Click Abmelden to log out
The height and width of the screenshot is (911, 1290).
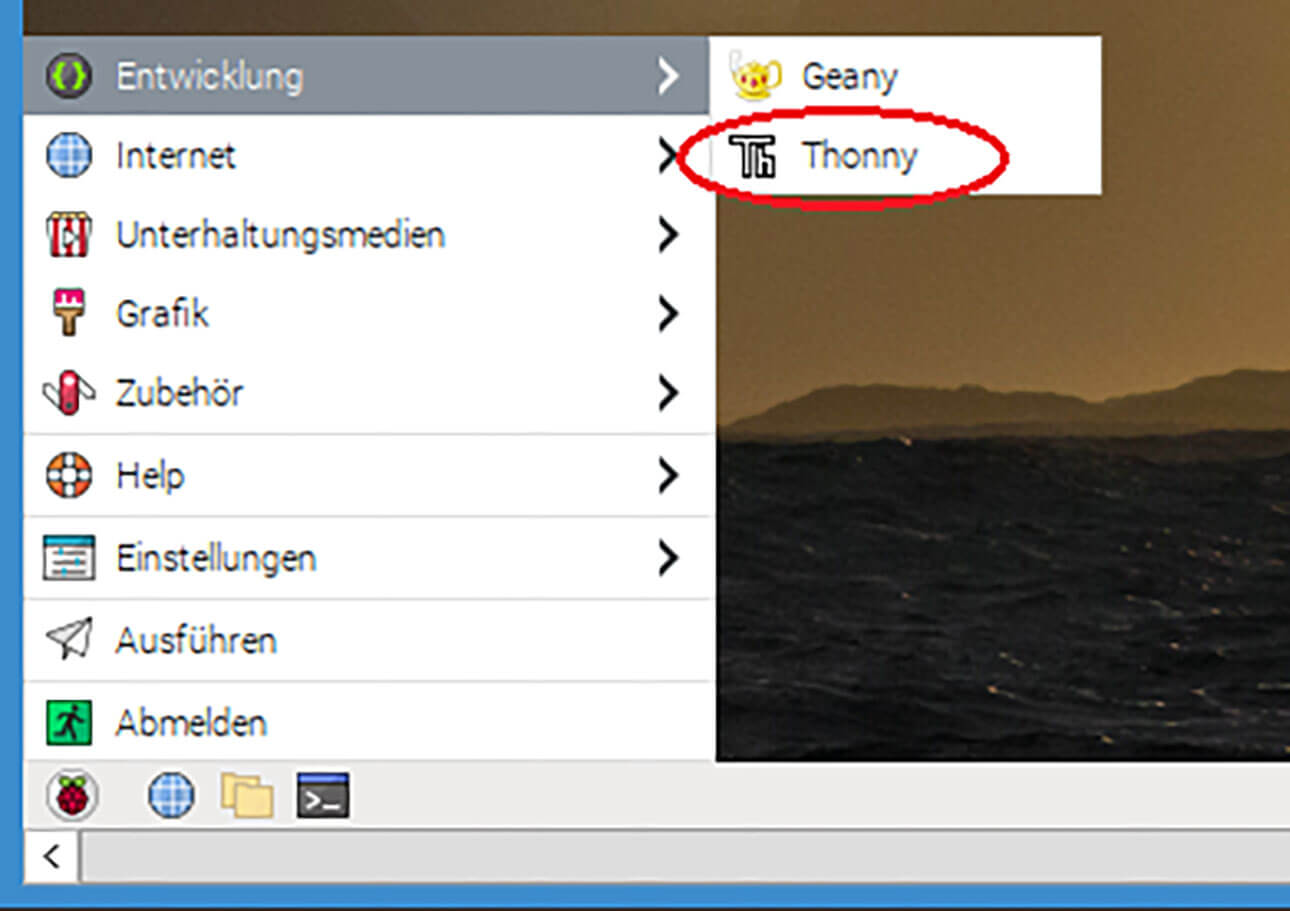click(x=190, y=721)
